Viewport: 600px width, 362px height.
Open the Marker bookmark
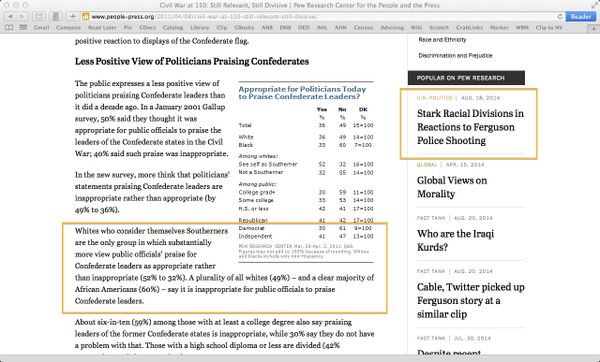(499, 28)
